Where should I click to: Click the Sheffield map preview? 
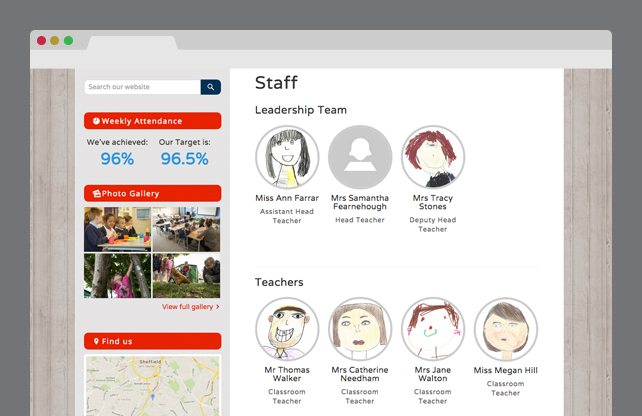click(152, 385)
